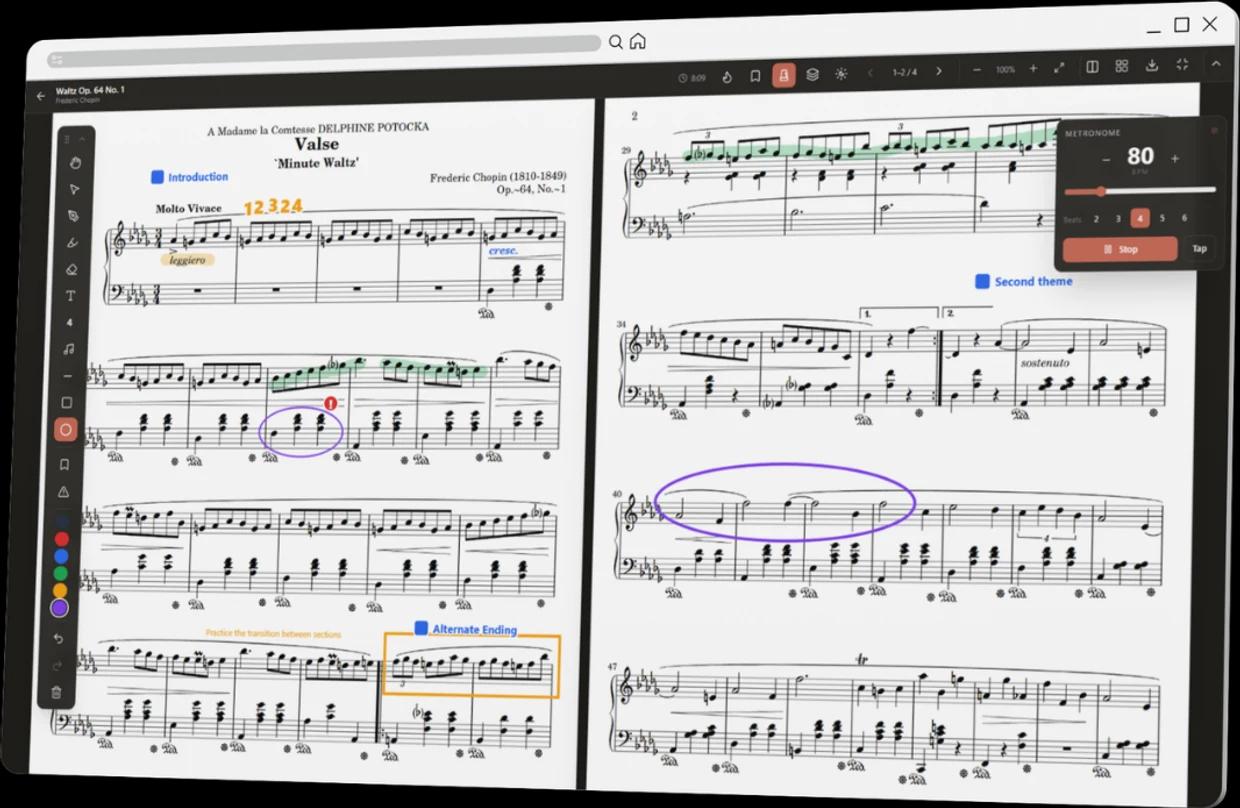Increase metronome BPM with plus

(x=1174, y=158)
